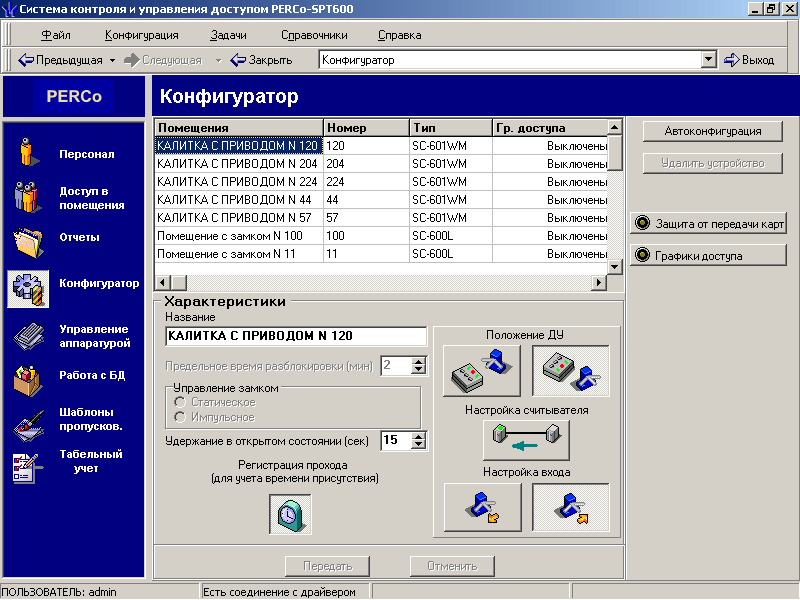Viewport: 800px width, 600px height.
Task: Click the horizontal scrollbar right arrow
Action: 599,282
